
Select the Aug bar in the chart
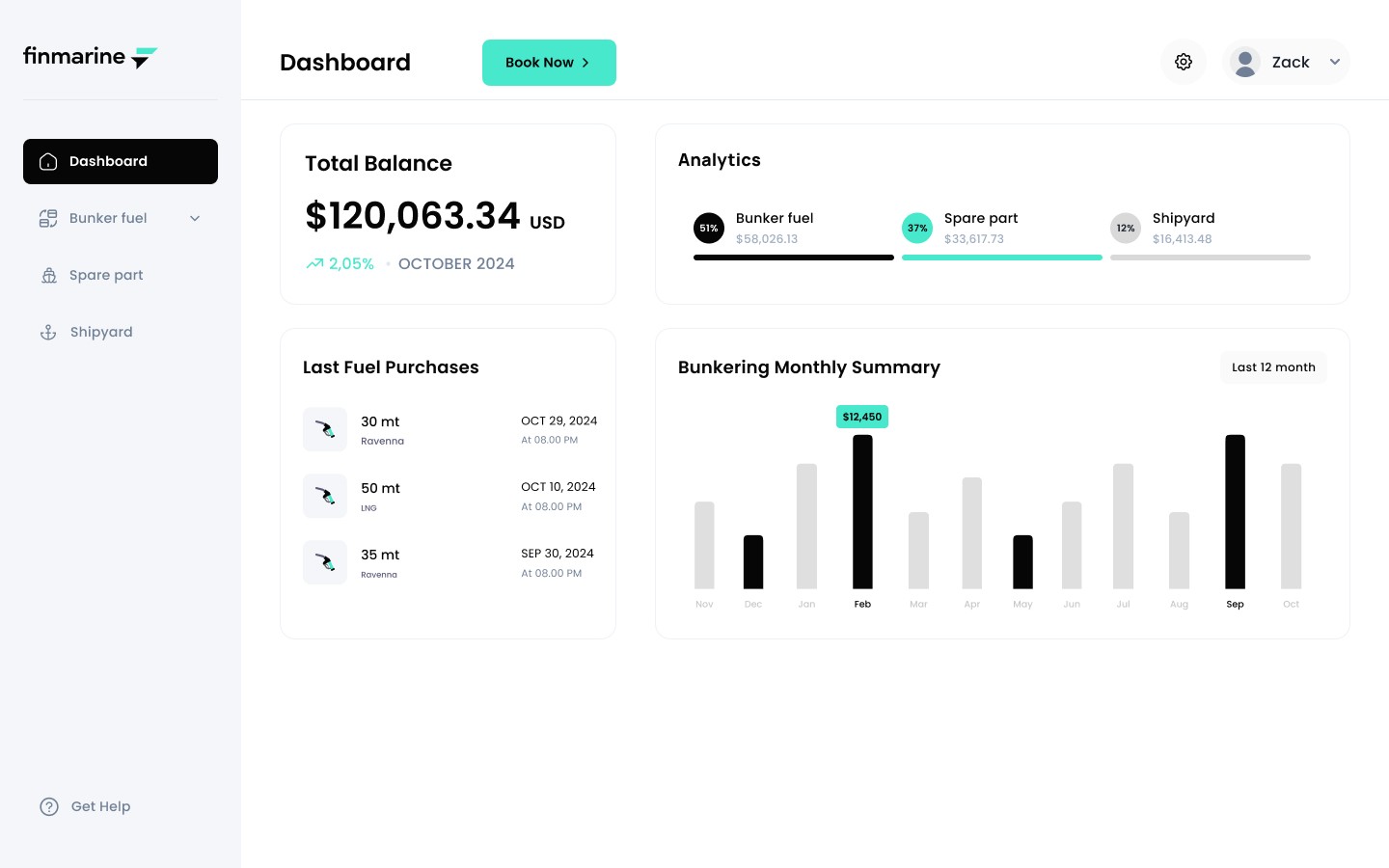(1179, 551)
